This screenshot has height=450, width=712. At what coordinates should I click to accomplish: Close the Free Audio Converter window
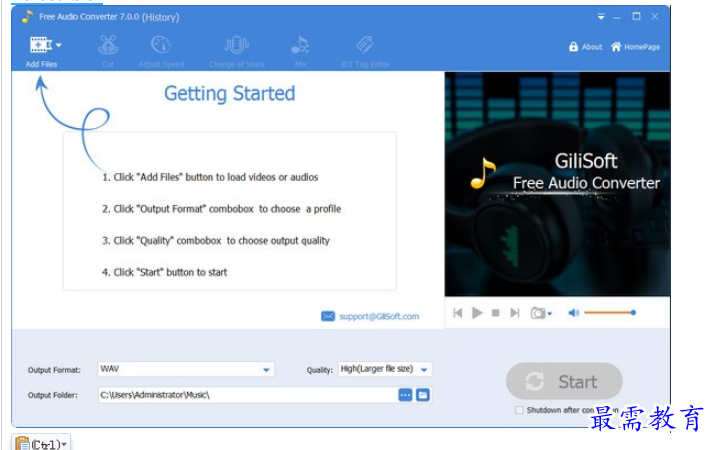click(x=655, y=16)
